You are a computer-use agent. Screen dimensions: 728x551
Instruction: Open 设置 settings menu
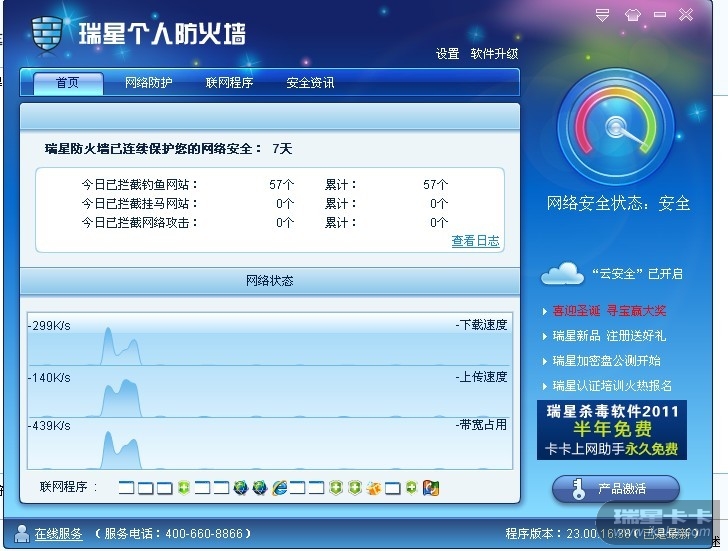pos(448,54)
